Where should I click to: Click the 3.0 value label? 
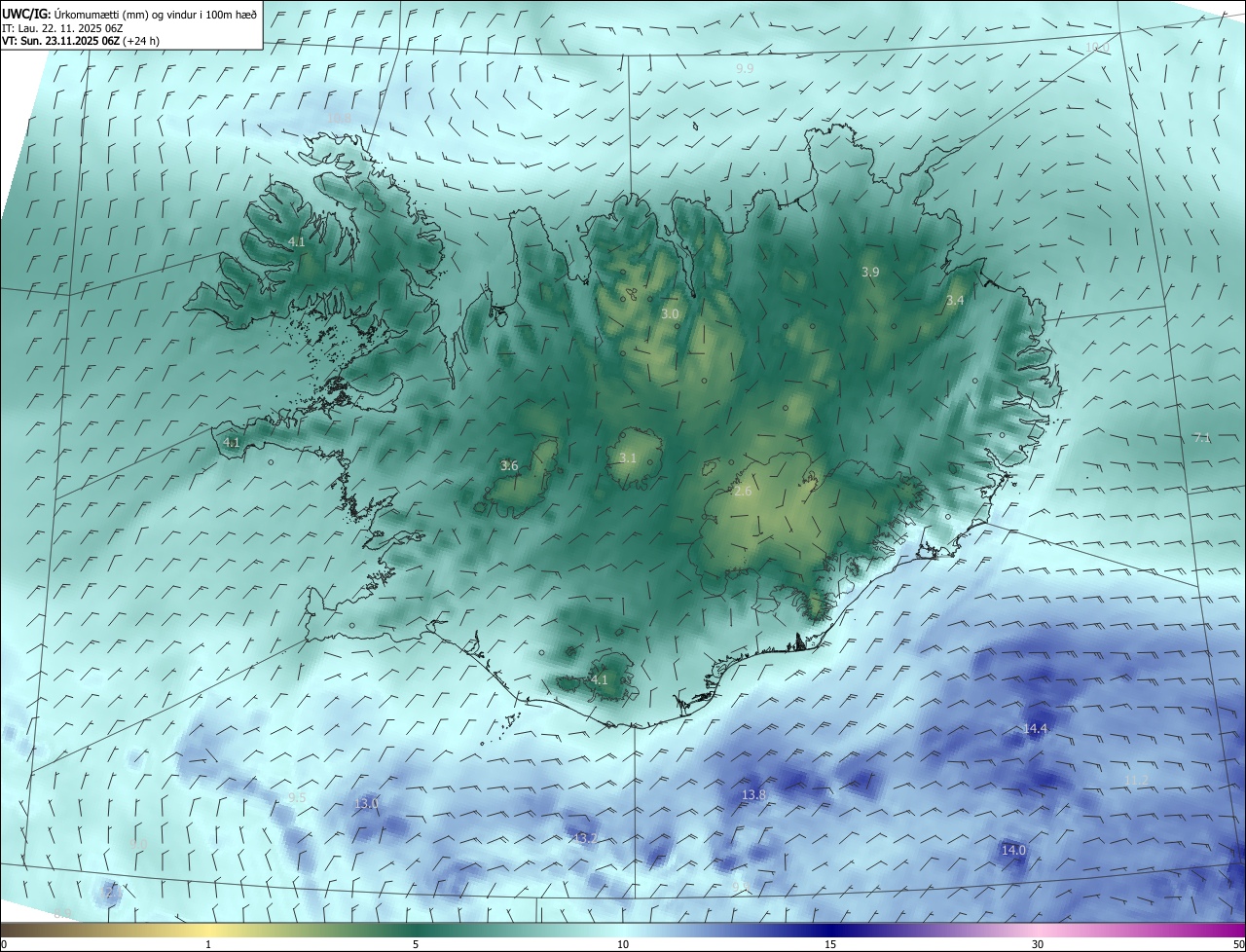pos(670,314)
